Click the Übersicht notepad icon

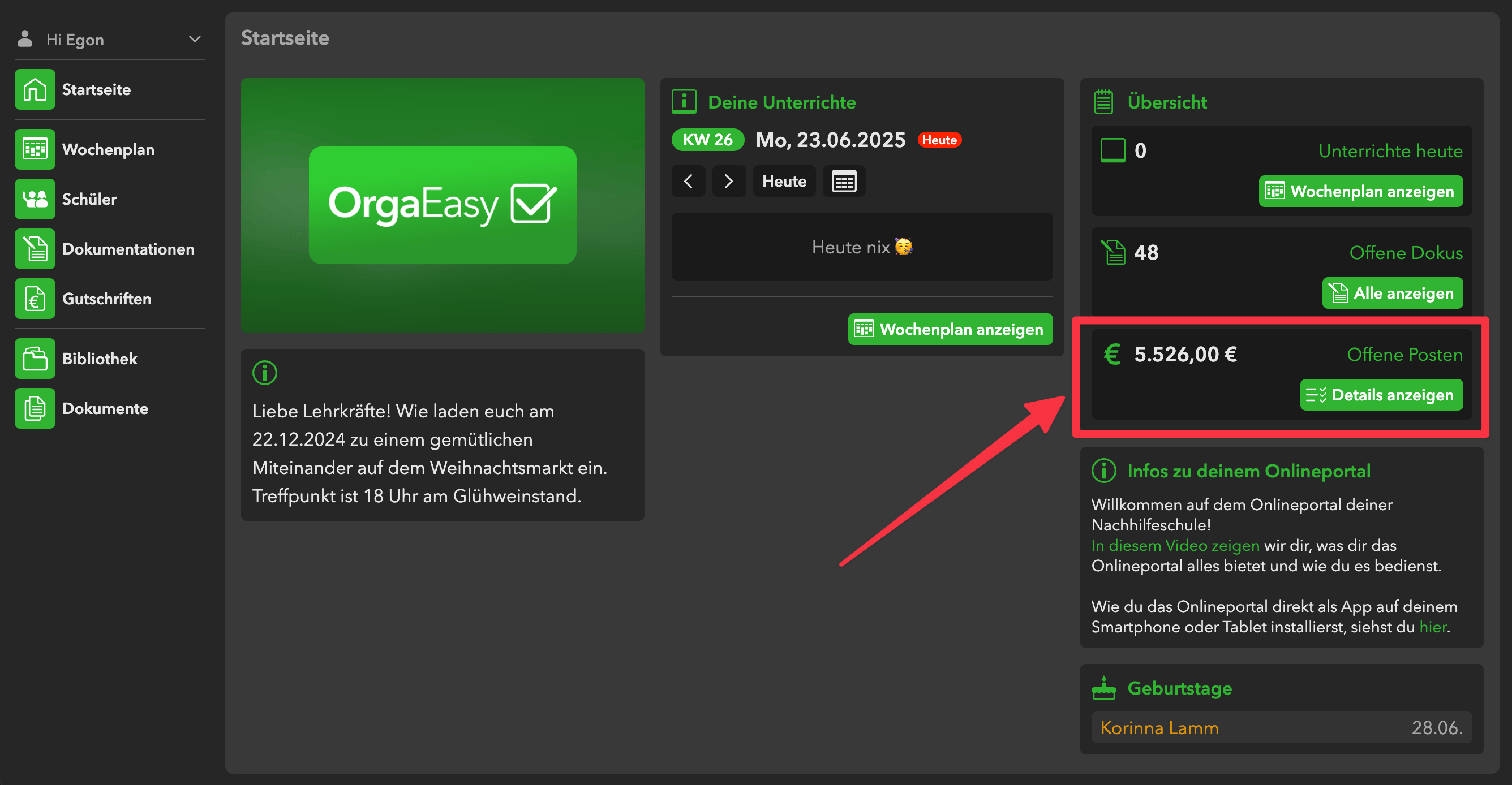pyautogui.click(x=1103, y=101)
